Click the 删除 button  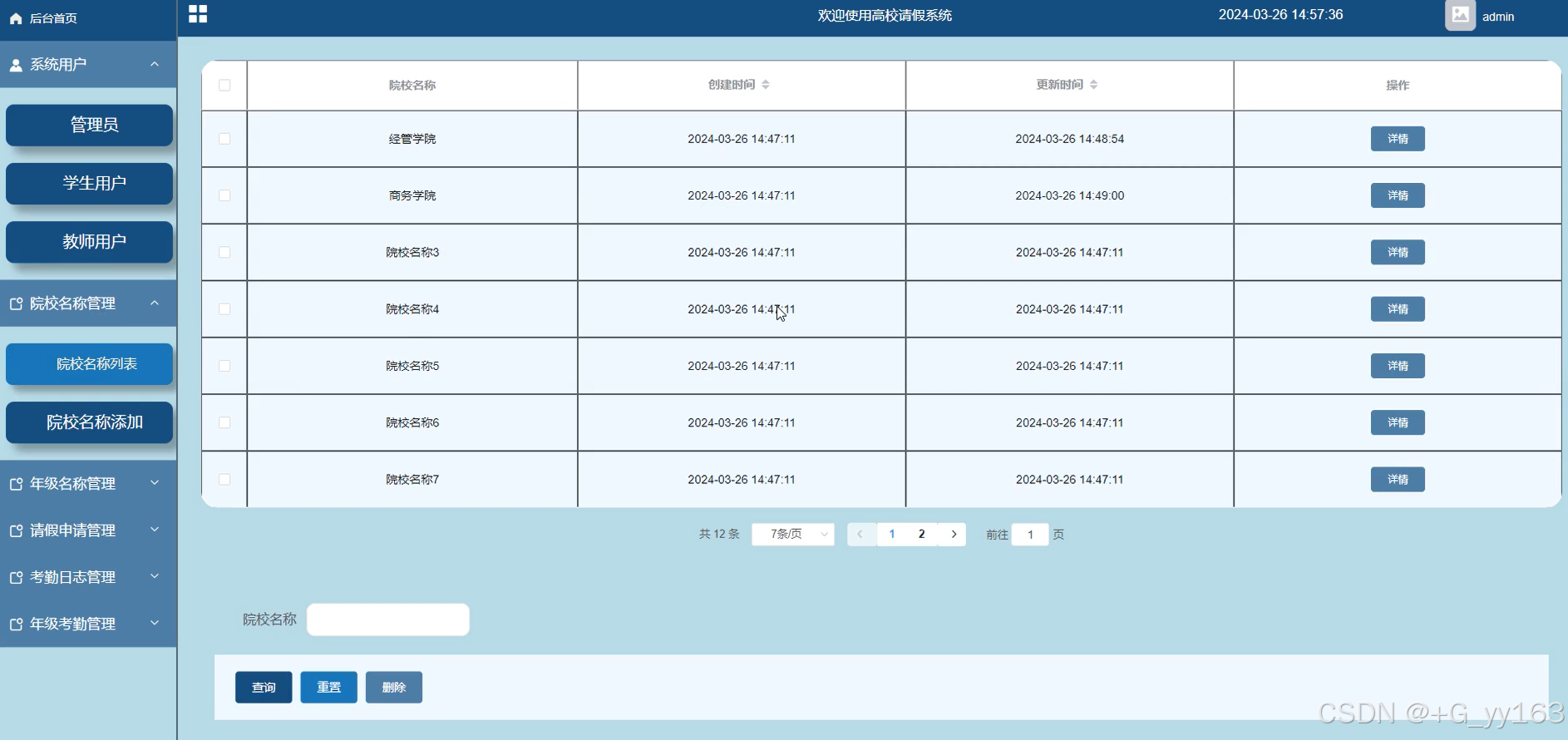394,687
